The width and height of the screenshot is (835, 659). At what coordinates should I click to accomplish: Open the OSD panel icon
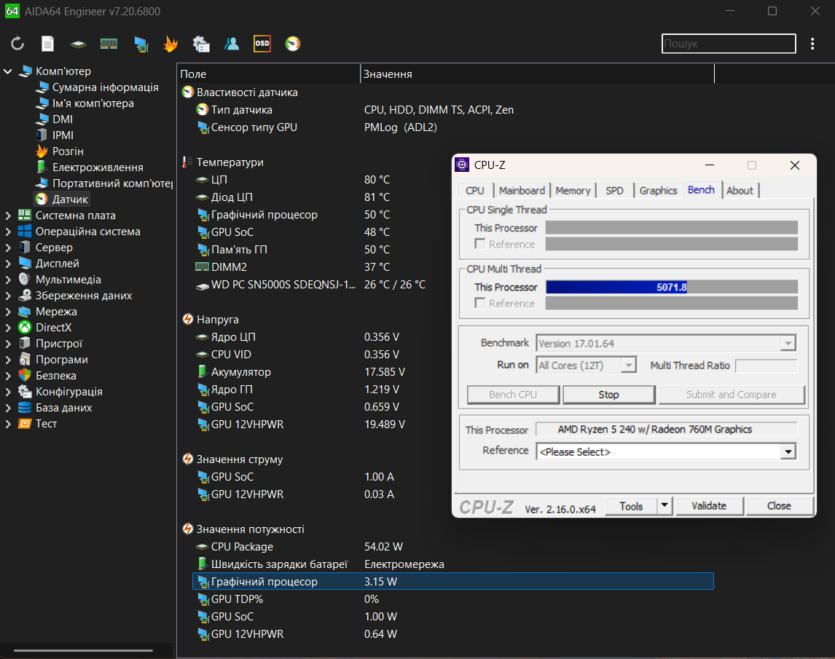(262, 44)
